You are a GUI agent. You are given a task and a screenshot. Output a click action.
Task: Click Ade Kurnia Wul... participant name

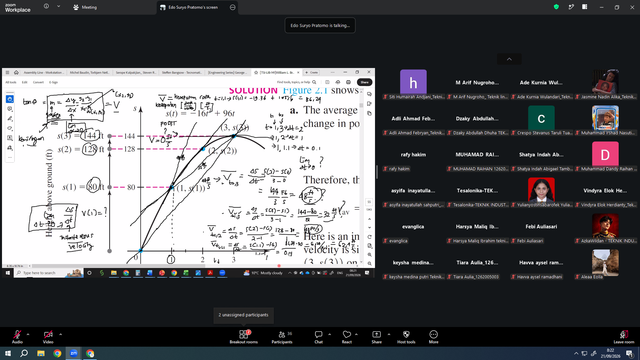pyautogui.click(x=541, y=82)
